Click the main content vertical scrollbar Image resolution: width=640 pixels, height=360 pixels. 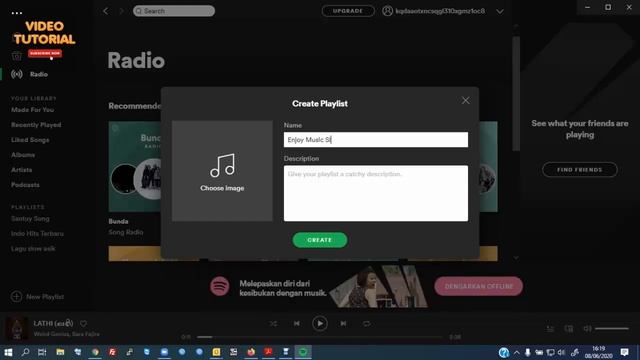tap(516, 94)
